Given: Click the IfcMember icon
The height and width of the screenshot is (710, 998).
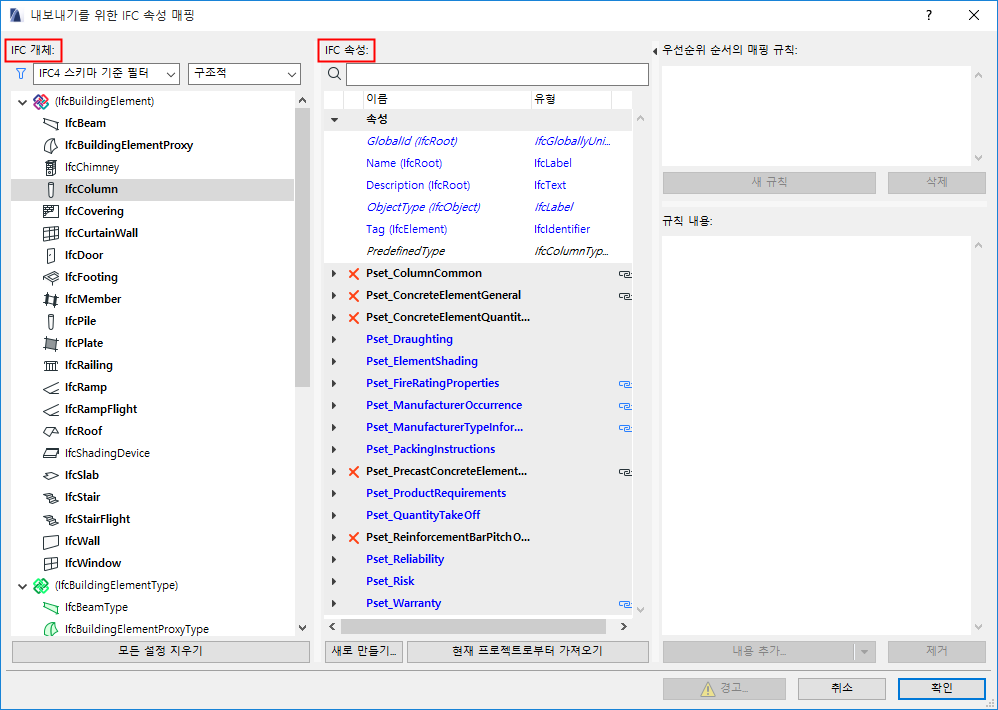Looking at the screenshot, I should (x=50, y=299).
